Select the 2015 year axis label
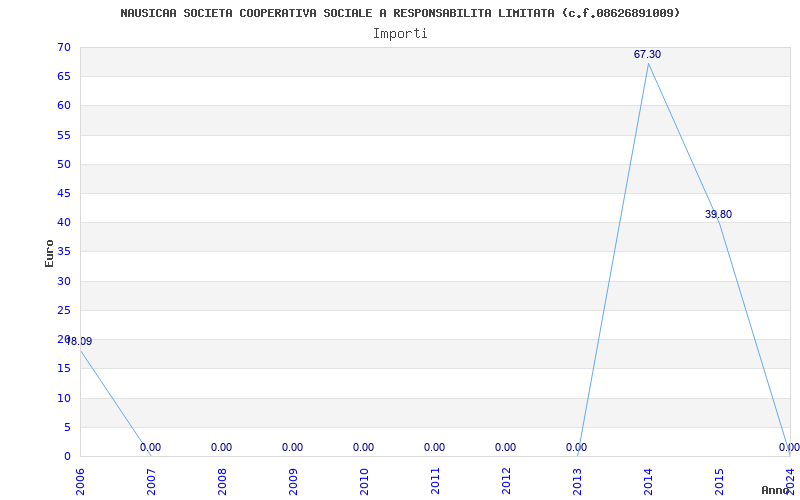Image resolution: width=800 pixels, height=500 pixels. coord(719,481)
